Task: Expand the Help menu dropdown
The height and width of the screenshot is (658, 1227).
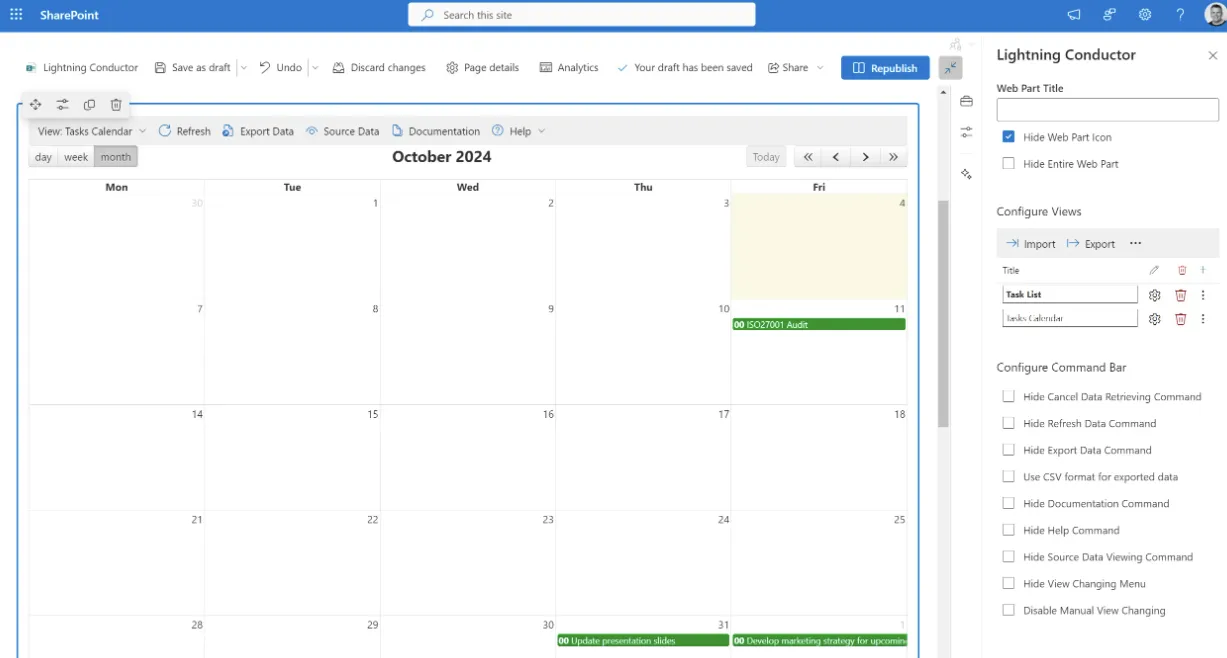Action: [519, 131]
